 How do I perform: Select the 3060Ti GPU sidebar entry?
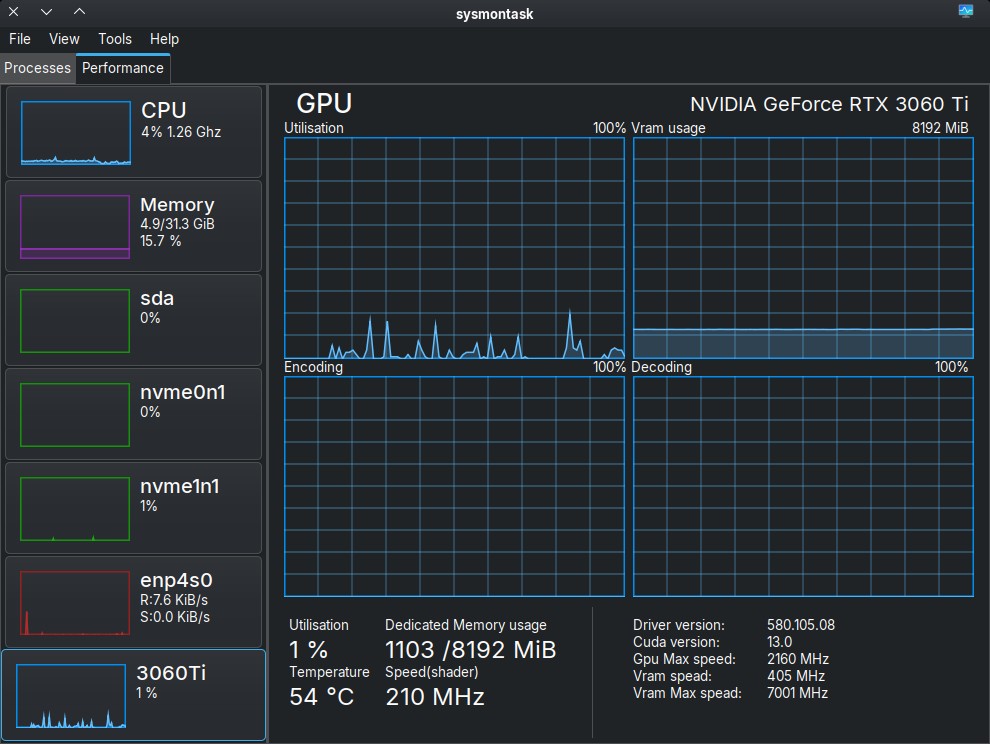(134, 695)
